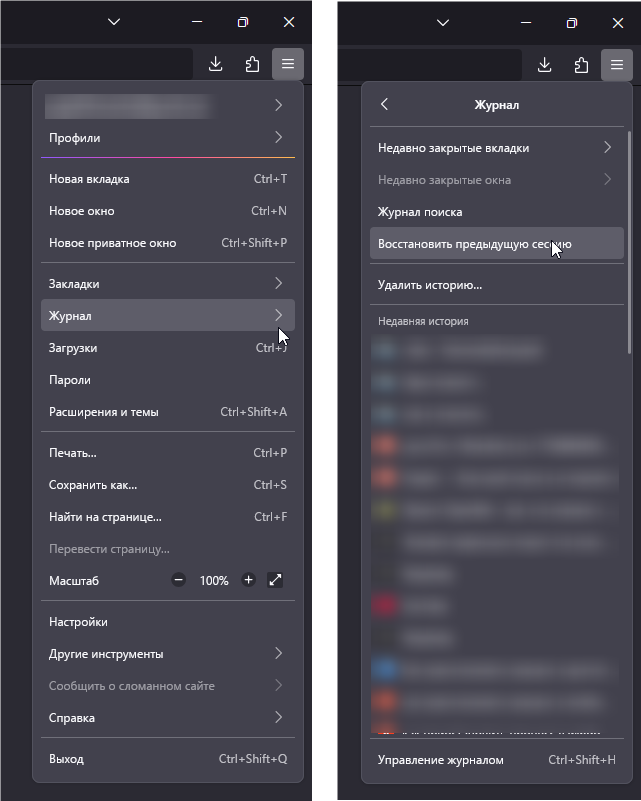Expand the Закладки submenu

pos(168,284)
